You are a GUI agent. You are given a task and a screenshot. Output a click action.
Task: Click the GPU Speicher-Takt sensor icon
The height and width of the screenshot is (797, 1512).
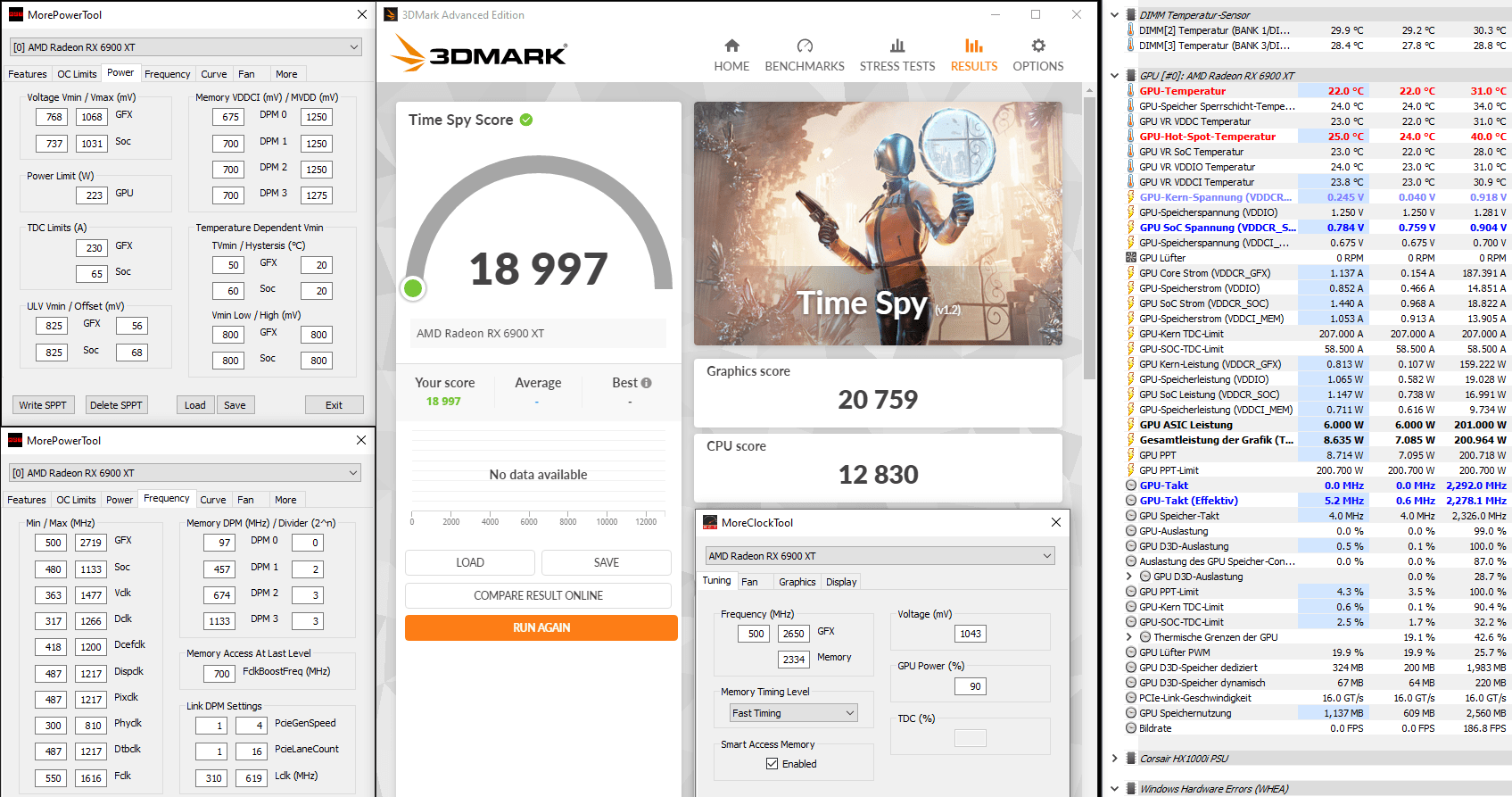[1131, 516]
